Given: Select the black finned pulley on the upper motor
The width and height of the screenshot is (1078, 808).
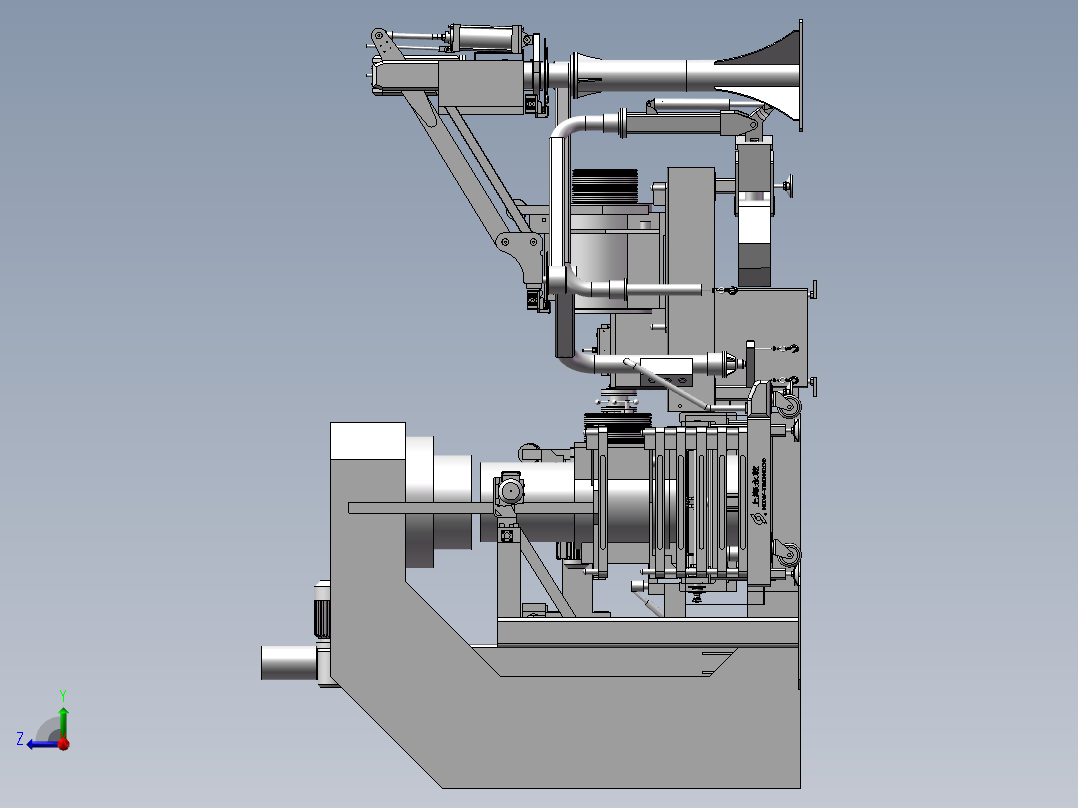Looking at the screenshot, I should click(605, 186).
